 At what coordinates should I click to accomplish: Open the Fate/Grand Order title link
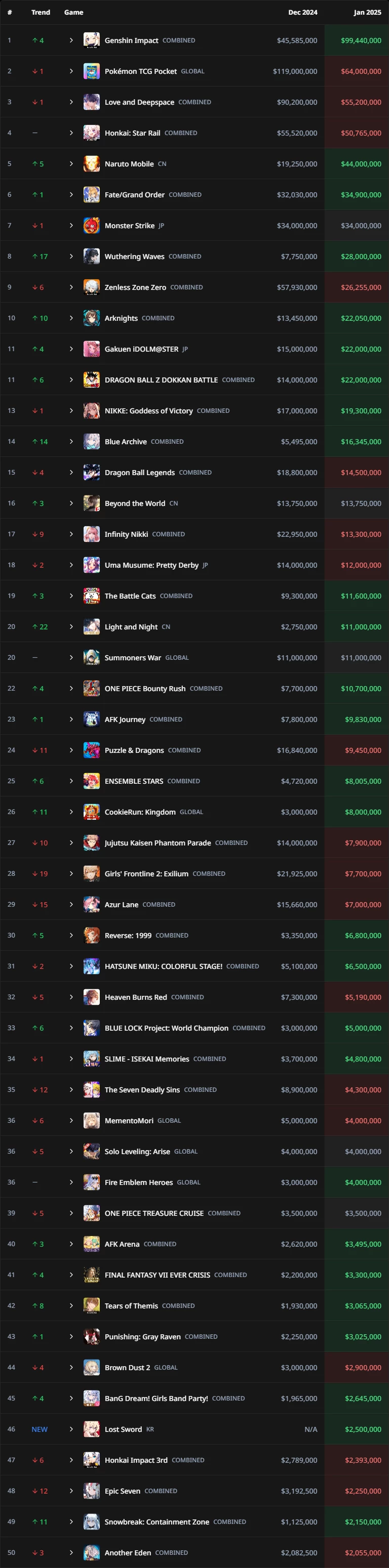coord(135,195)
